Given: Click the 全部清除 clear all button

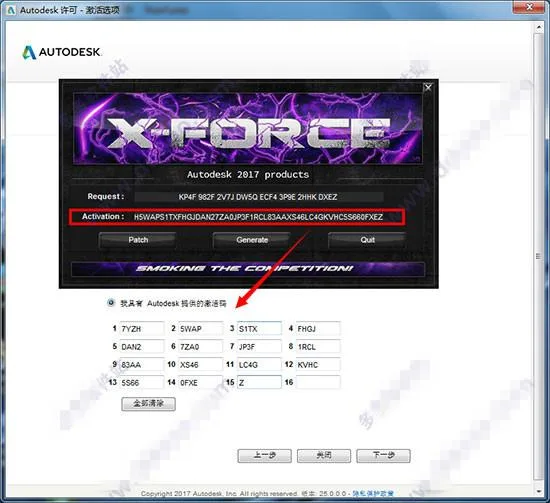Looking at the screenshot, I should click(x=148, y=404).
